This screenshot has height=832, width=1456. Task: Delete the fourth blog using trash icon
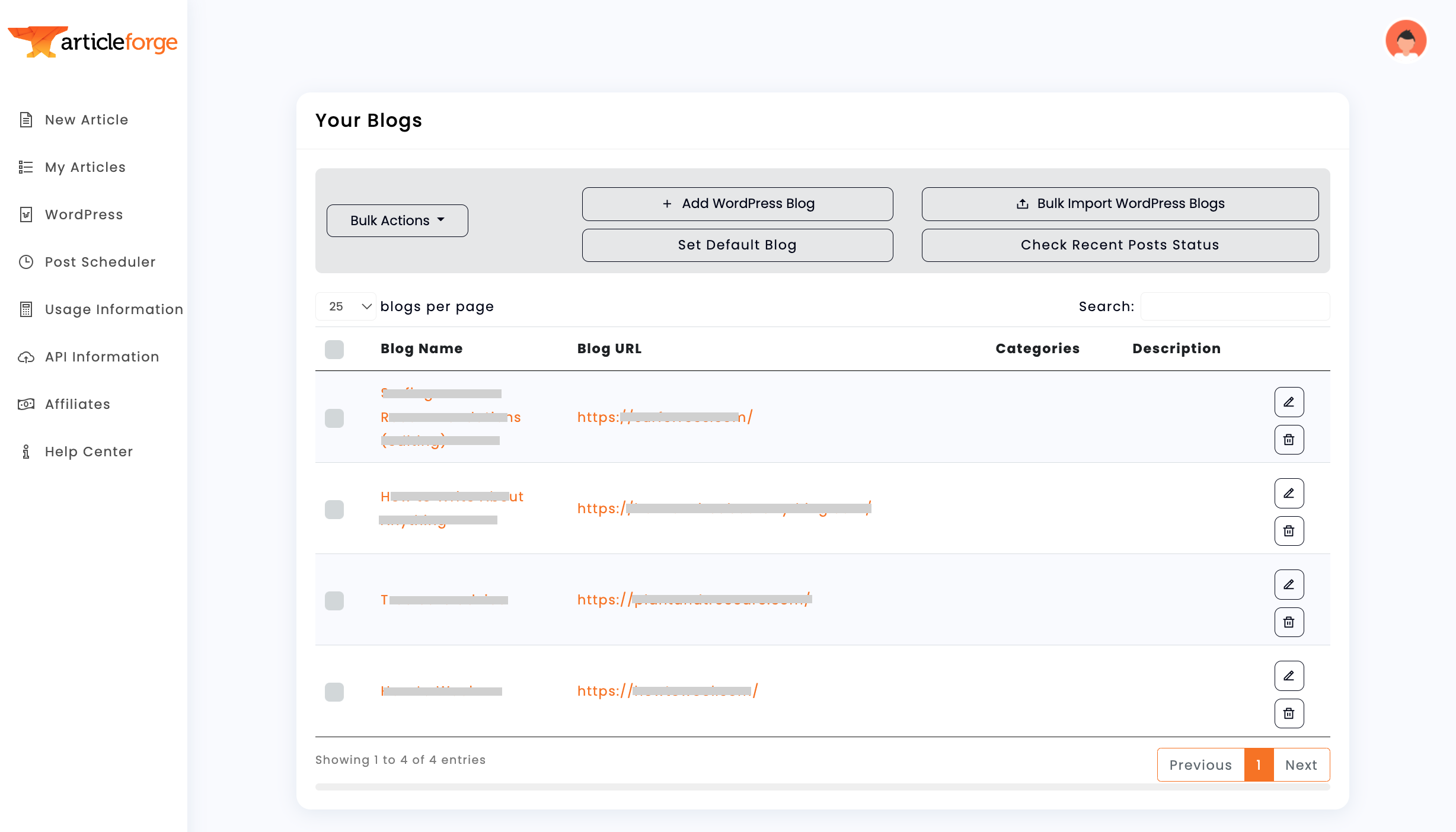click(1289, 713)
